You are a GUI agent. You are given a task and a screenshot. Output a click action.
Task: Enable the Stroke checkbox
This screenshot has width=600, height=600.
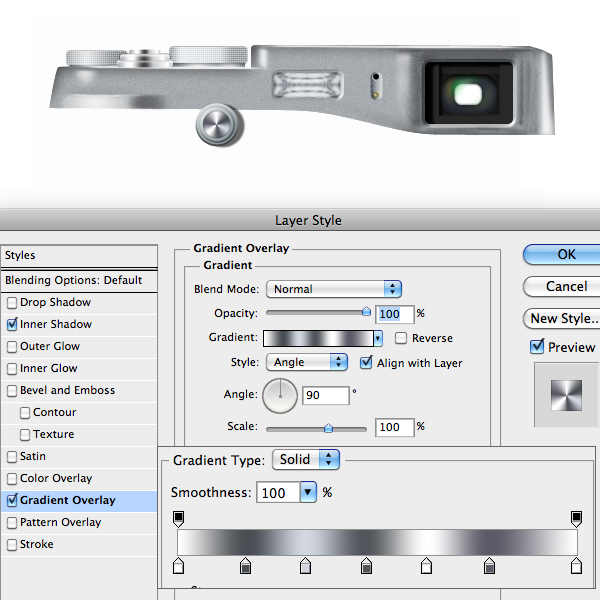(x=12, y=545)
